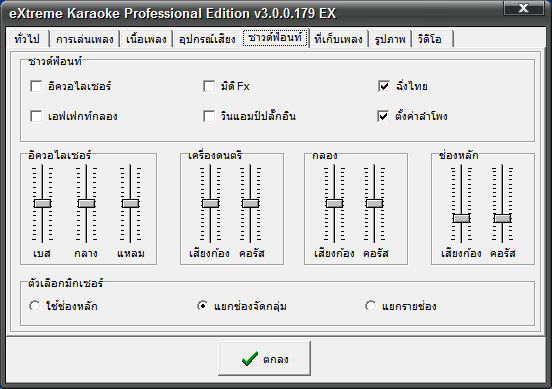Click the เครื่องดนตรี คอรัส slider handle
This screenshot has width=552, height=389.
click(251, 203)
